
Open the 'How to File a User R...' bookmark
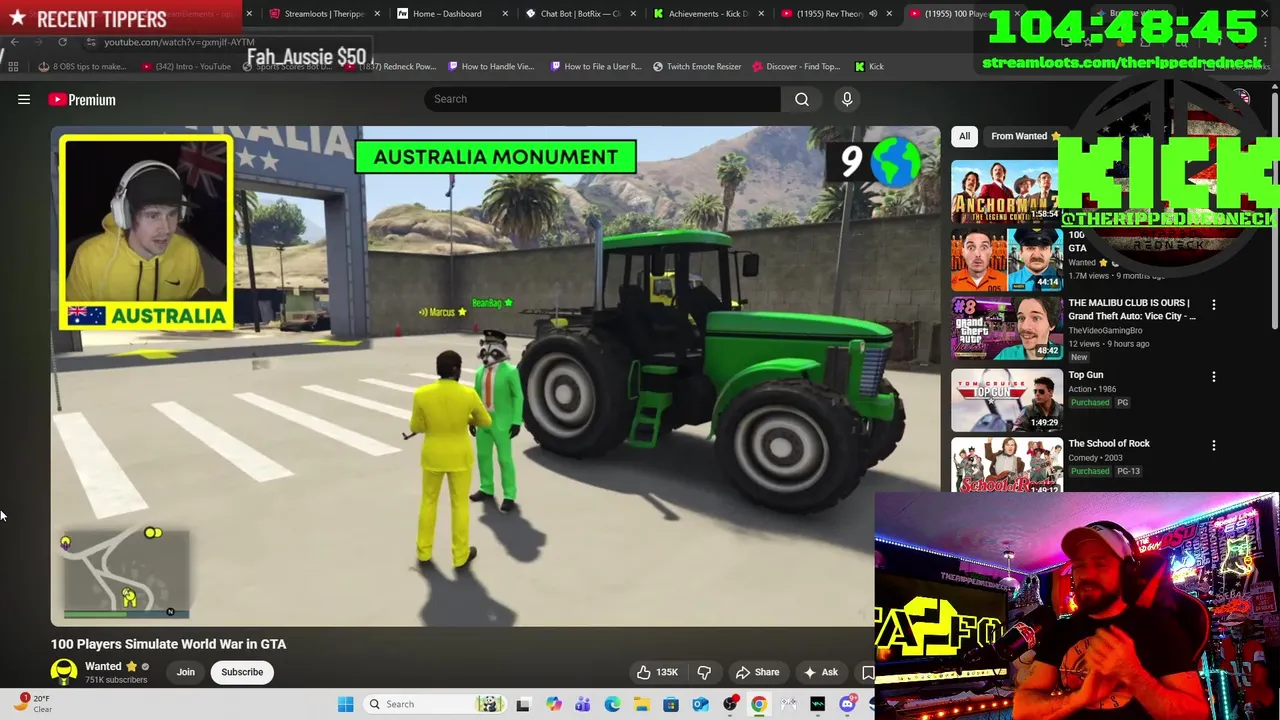tap(595, 66)
